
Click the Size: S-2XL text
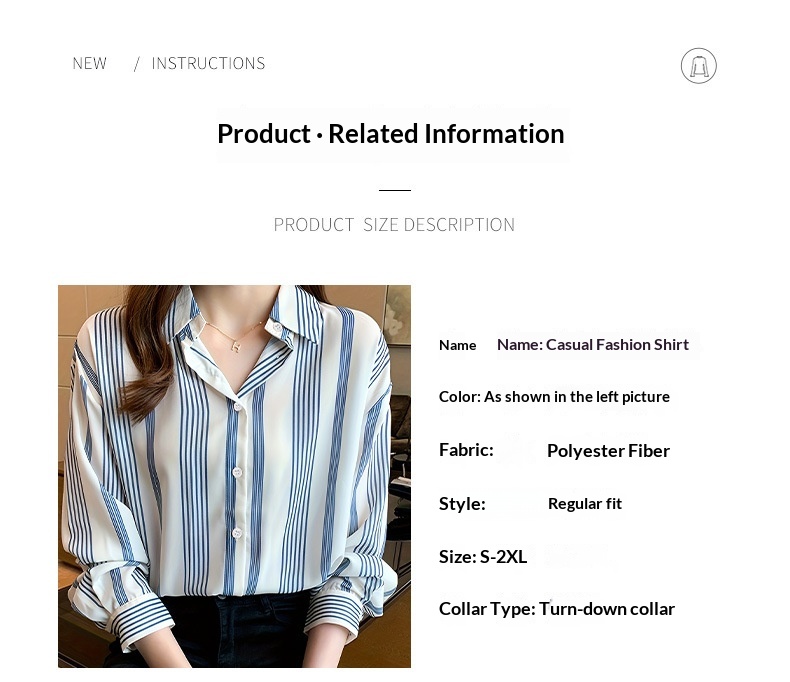pyautogui.click(x=483, y=557)
